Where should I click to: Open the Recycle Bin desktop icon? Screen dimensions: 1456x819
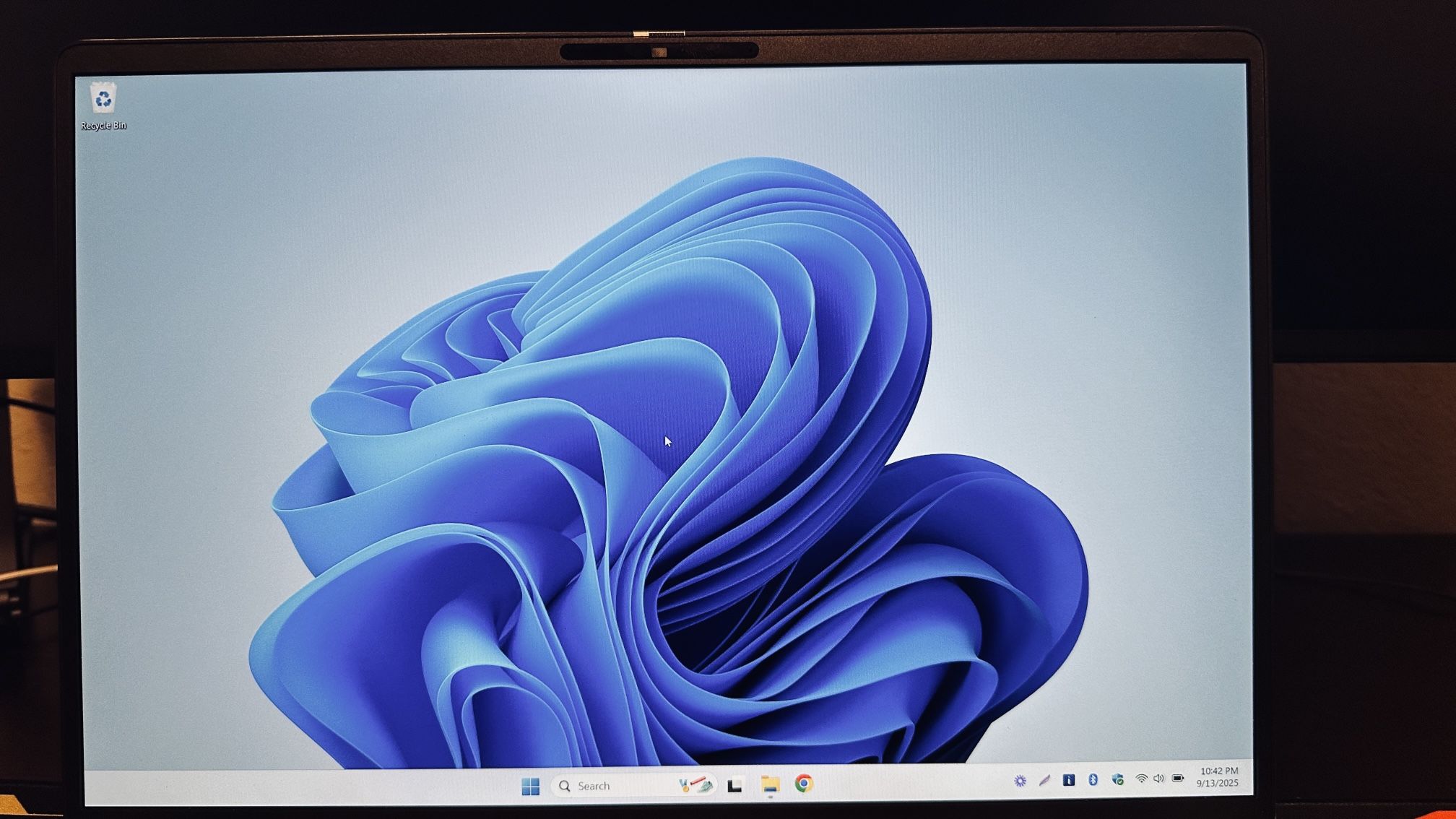(x=103, y=99)
